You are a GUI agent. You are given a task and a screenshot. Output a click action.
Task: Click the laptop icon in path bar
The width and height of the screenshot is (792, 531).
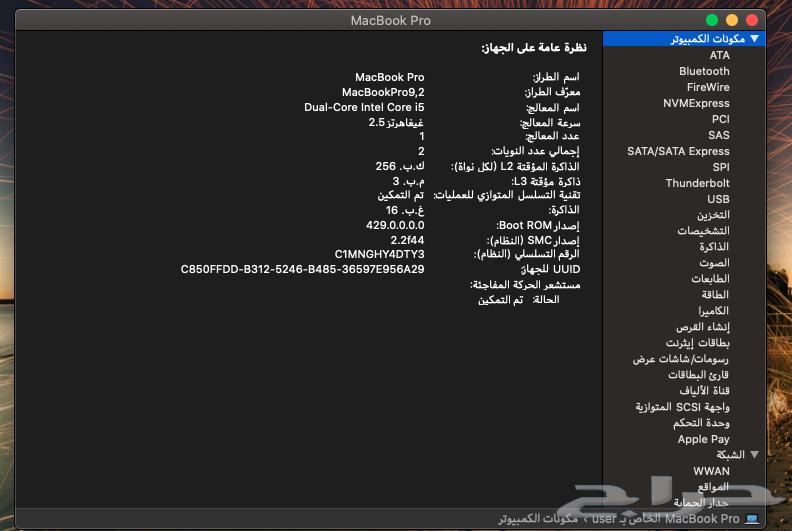coord(752,519)
